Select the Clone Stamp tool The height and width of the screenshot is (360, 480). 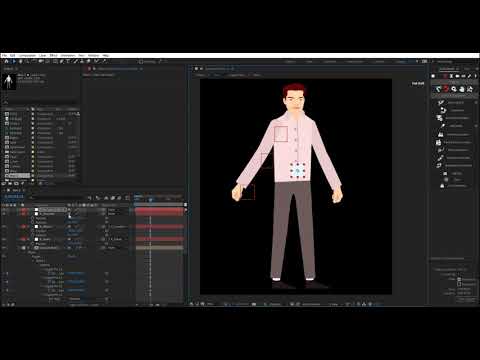(82, 61)
